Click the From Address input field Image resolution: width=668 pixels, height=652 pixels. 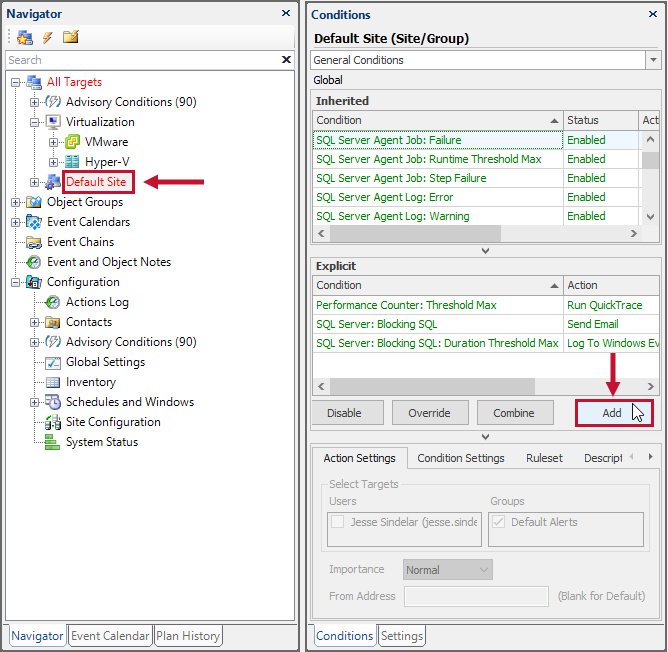pyautogui.click(x=476, y=596)
